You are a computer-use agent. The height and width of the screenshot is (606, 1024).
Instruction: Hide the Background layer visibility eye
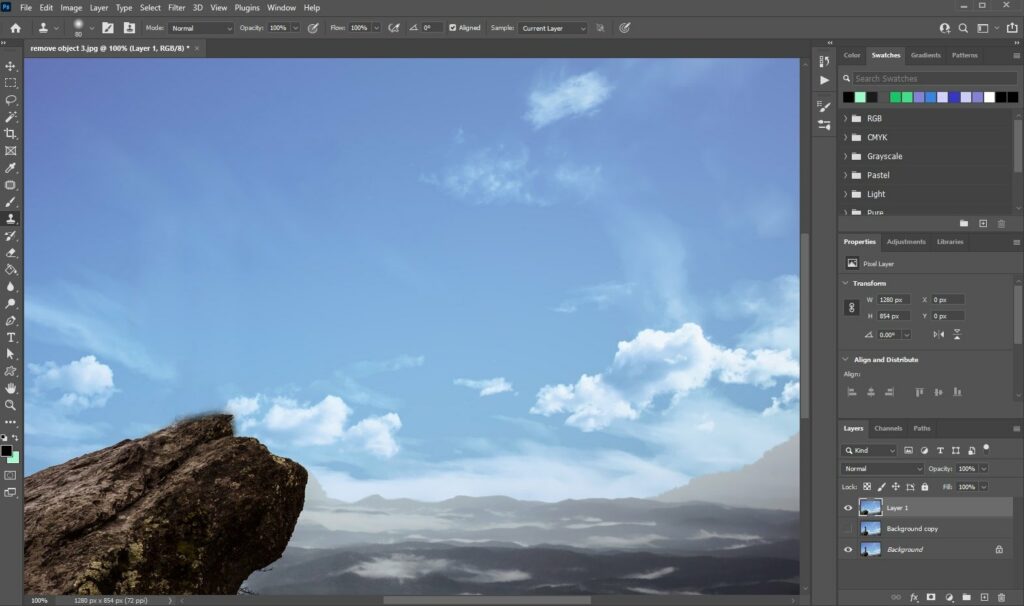click(848, 549)
